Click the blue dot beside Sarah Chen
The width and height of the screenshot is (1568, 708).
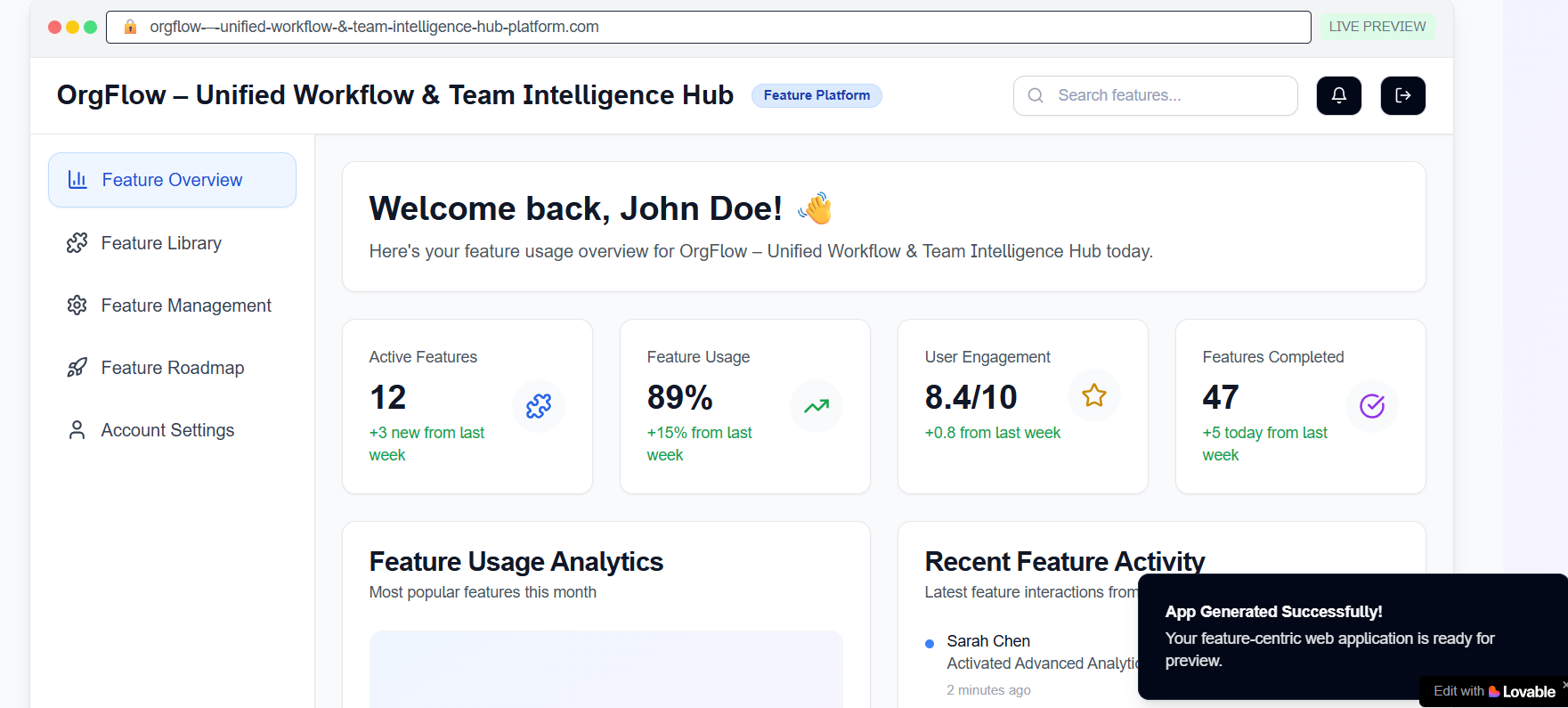[x=930, y=643]
